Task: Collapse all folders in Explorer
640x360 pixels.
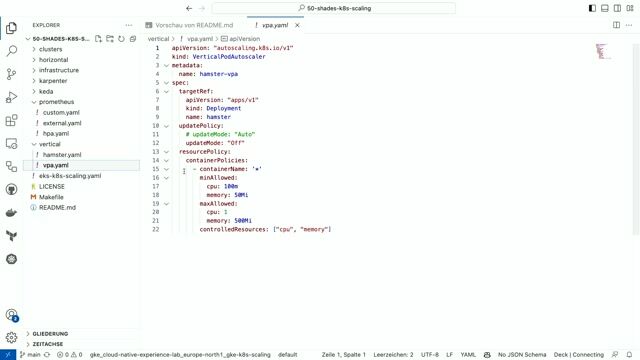Action: 133,39
